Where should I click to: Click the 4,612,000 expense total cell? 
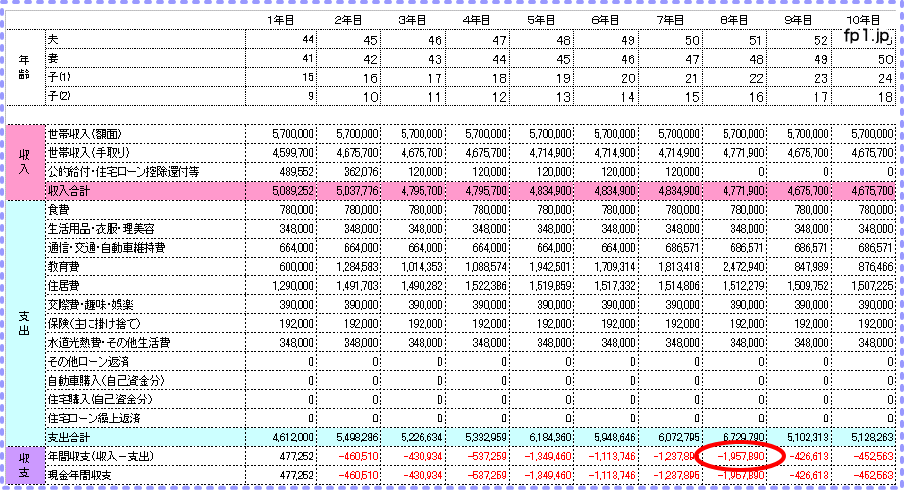coord(293,437)
